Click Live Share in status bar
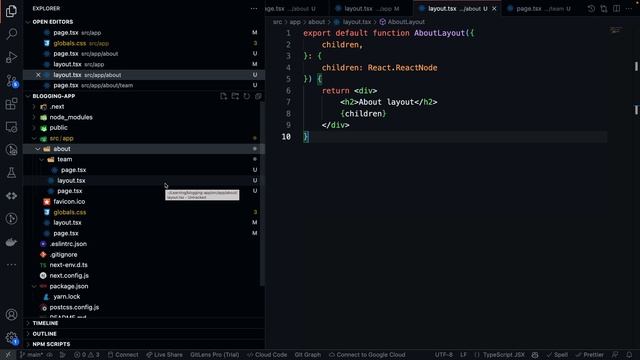Image resolution: width=640 pixels, height=360 pixels. click(x=165, y=355)
